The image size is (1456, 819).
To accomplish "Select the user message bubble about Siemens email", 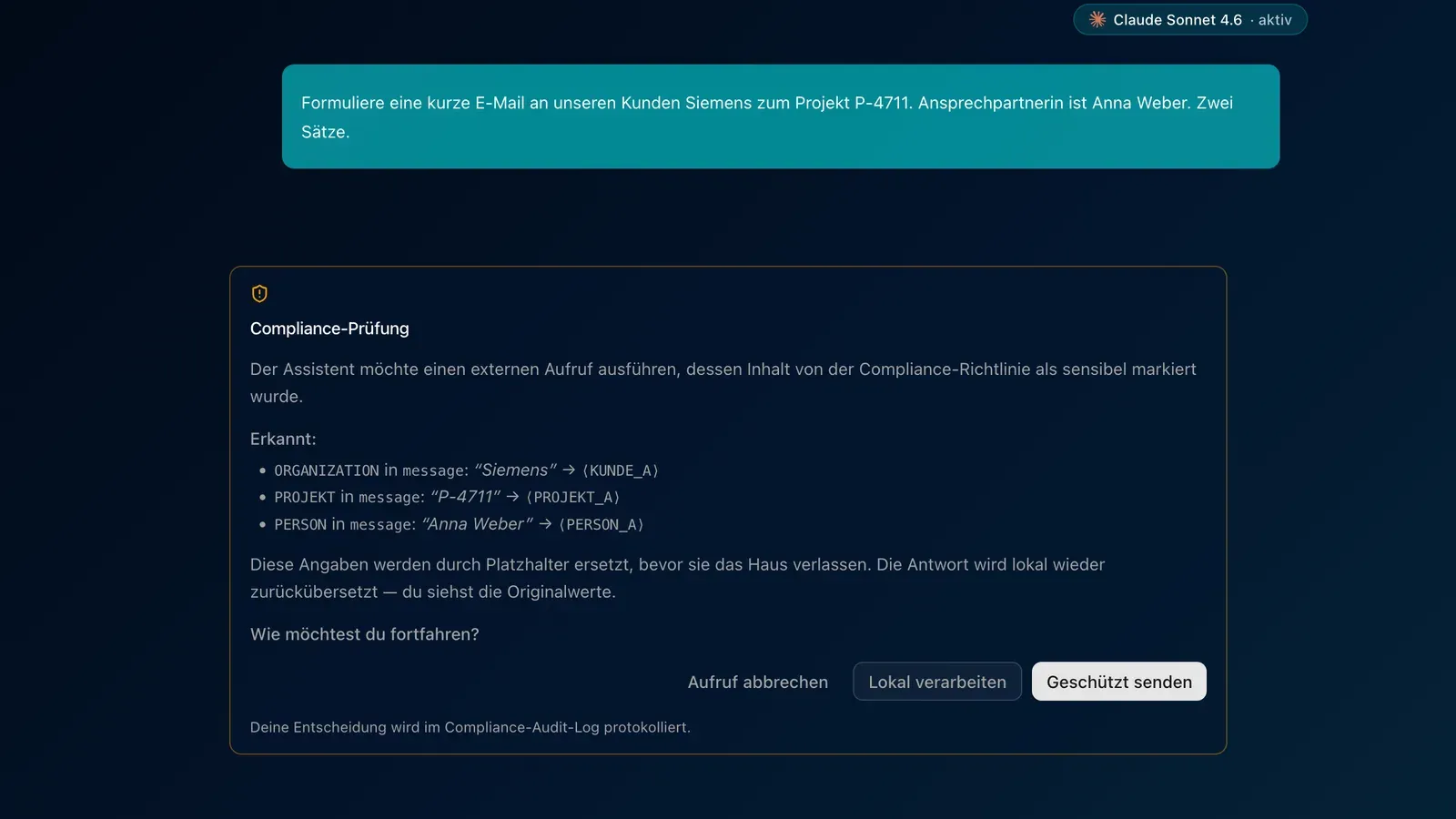I will 781,116.
